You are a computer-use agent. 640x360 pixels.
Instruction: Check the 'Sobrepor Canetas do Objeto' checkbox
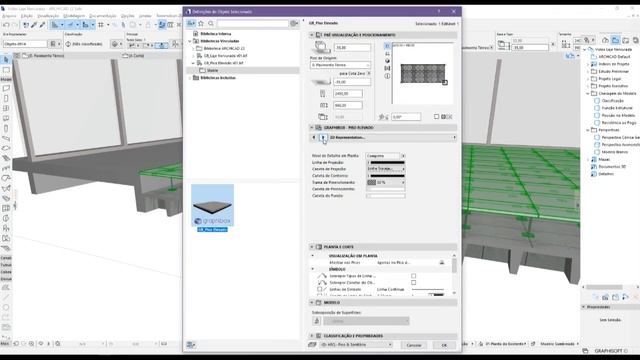pyautogui.click(x=413, y=282)
